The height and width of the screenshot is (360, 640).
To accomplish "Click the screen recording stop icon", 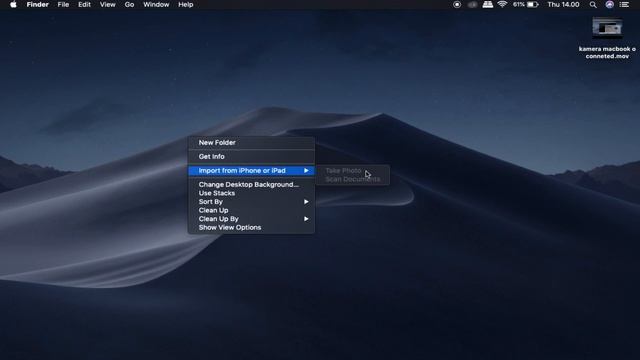I will 457,4.
